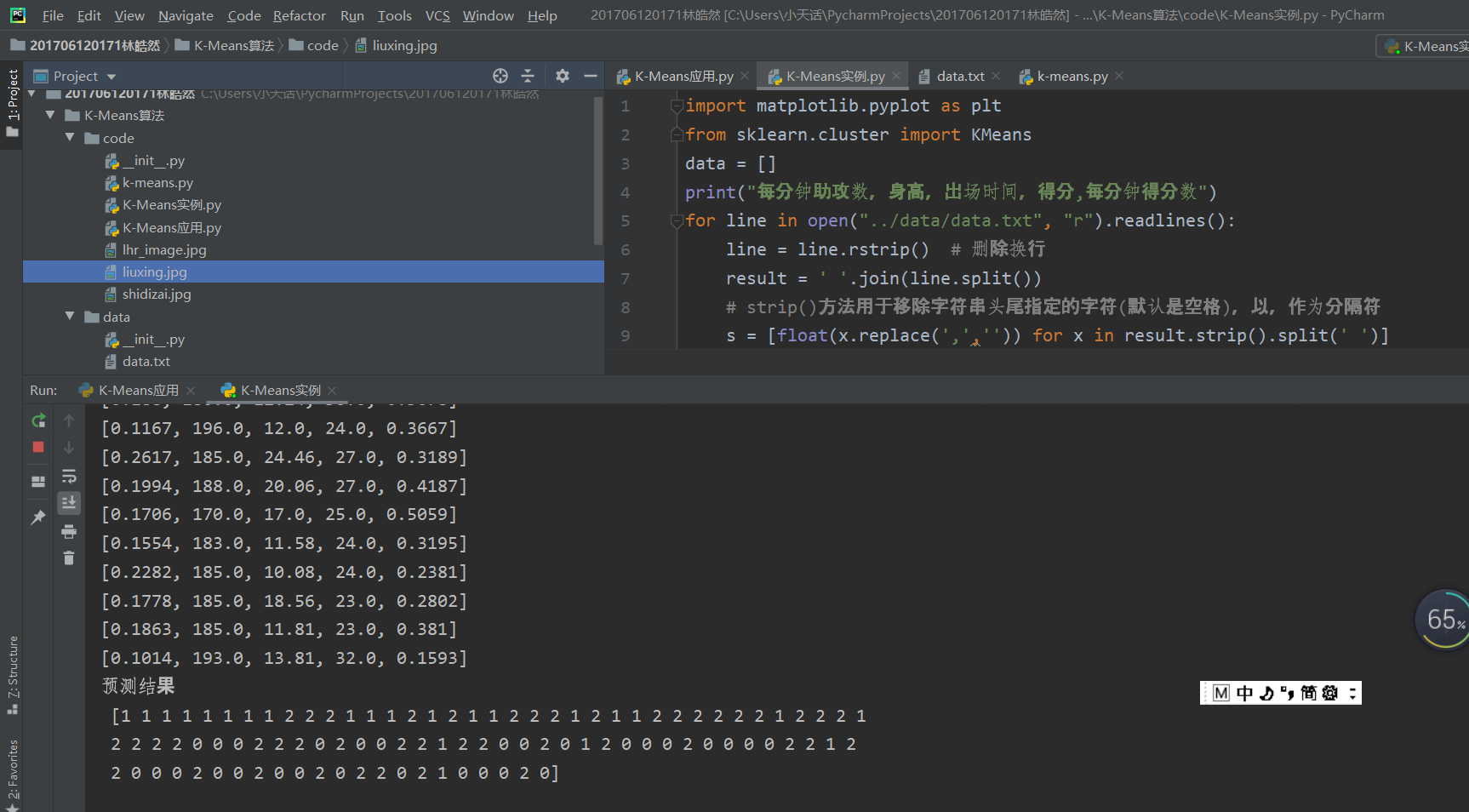This screenshot has height=812, width=1469.
Task: Select K-Means应用.py in project tree
Action: pos(171,228)
